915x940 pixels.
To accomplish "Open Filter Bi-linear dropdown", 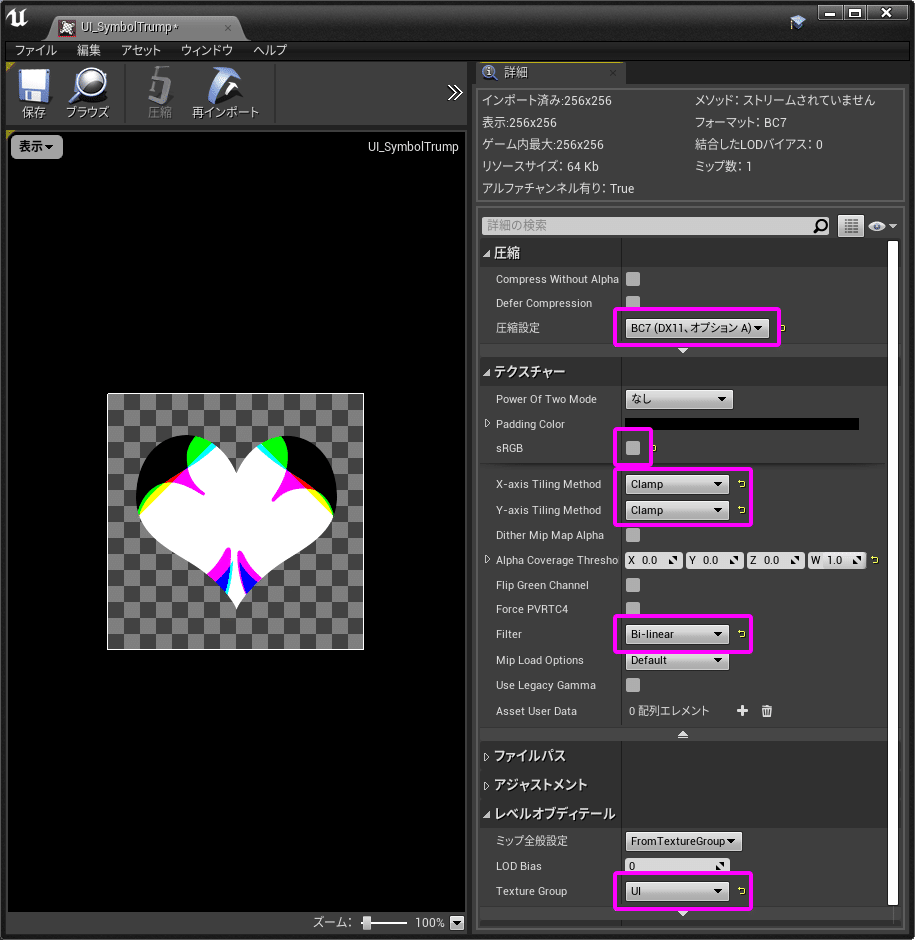I will pos(677,634).
